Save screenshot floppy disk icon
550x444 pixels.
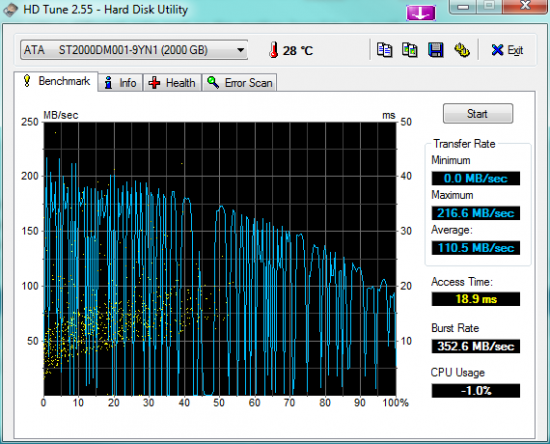(436, 50)
